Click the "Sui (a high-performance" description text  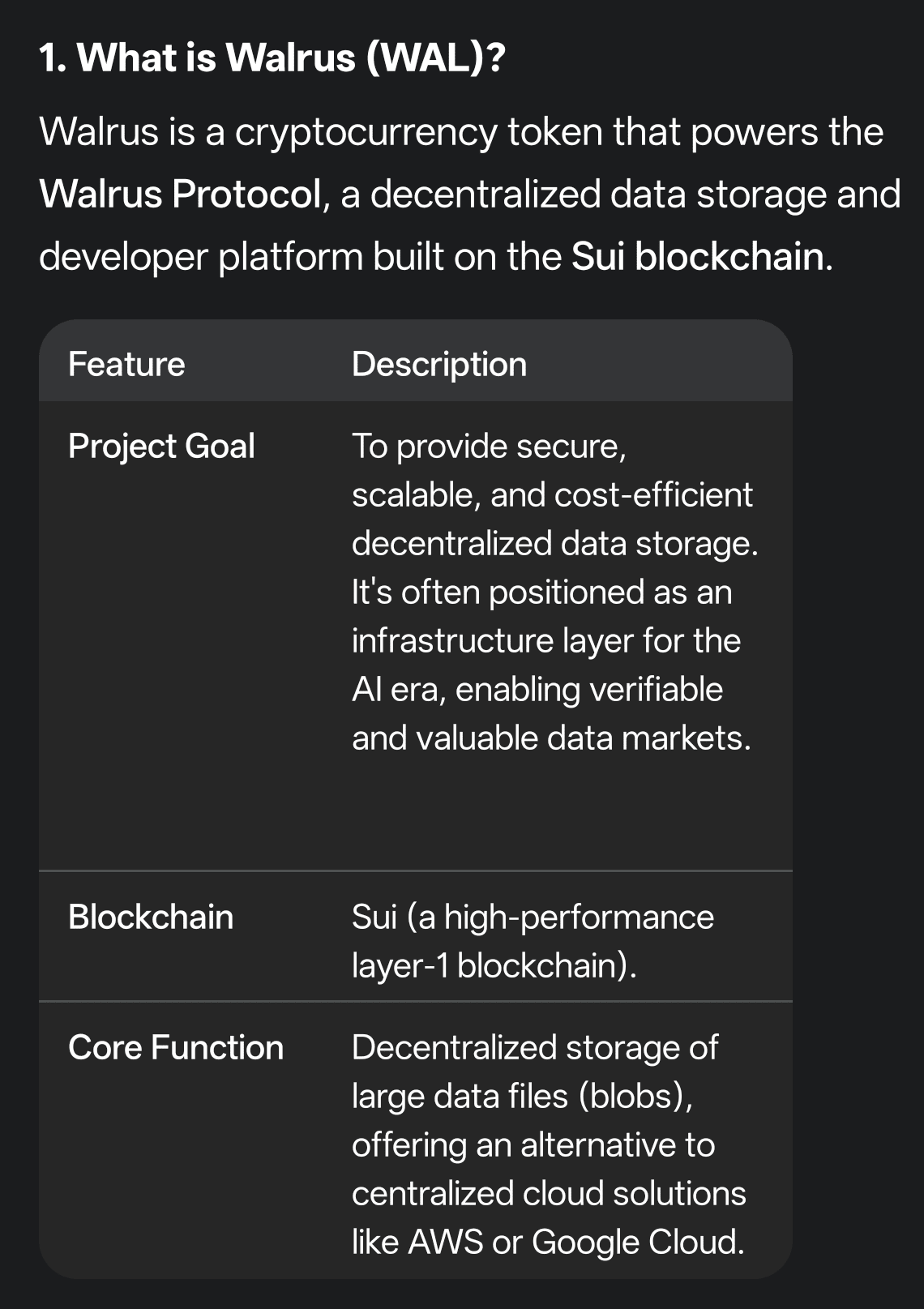[533, 918]
